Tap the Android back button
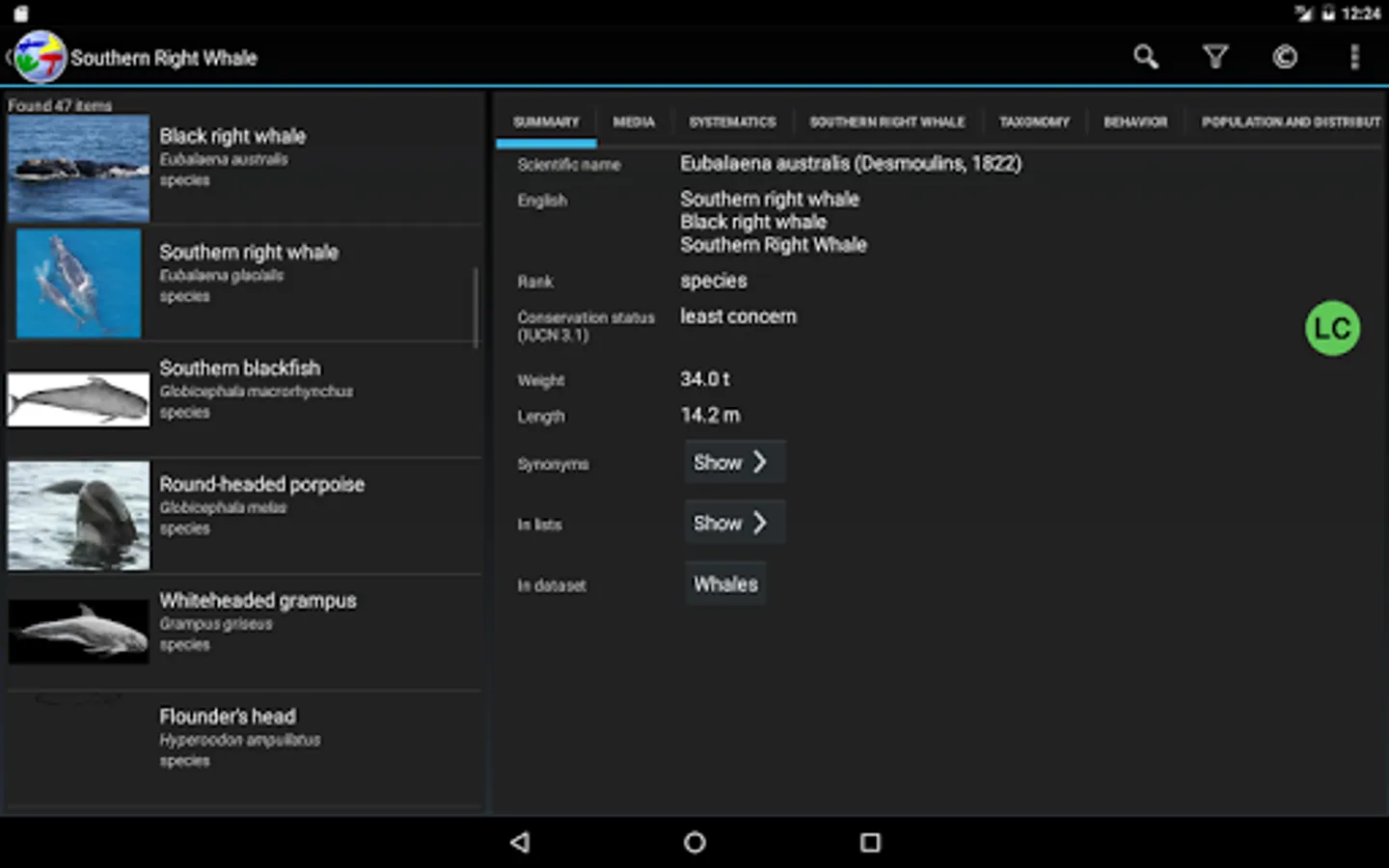 point(520,842)
